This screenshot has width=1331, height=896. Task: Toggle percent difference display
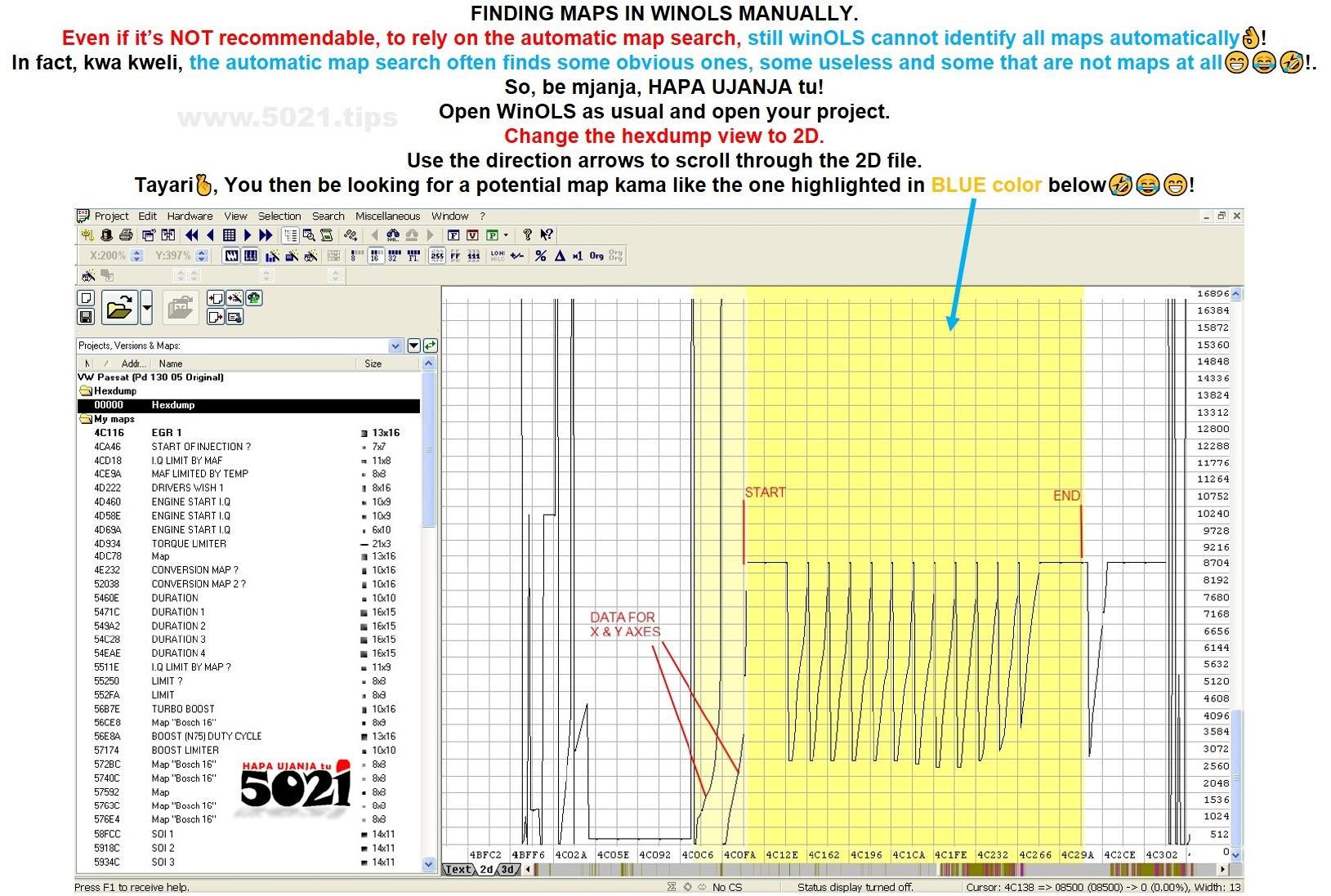(540, 256)
